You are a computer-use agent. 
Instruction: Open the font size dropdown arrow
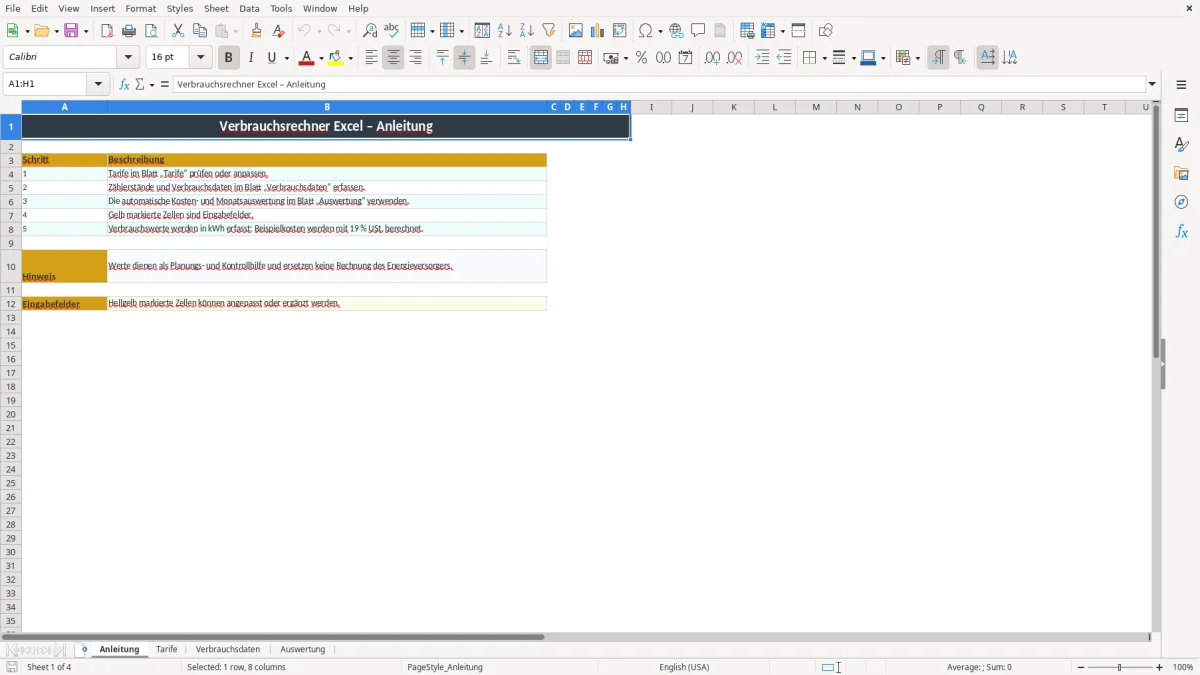(200, 58)
